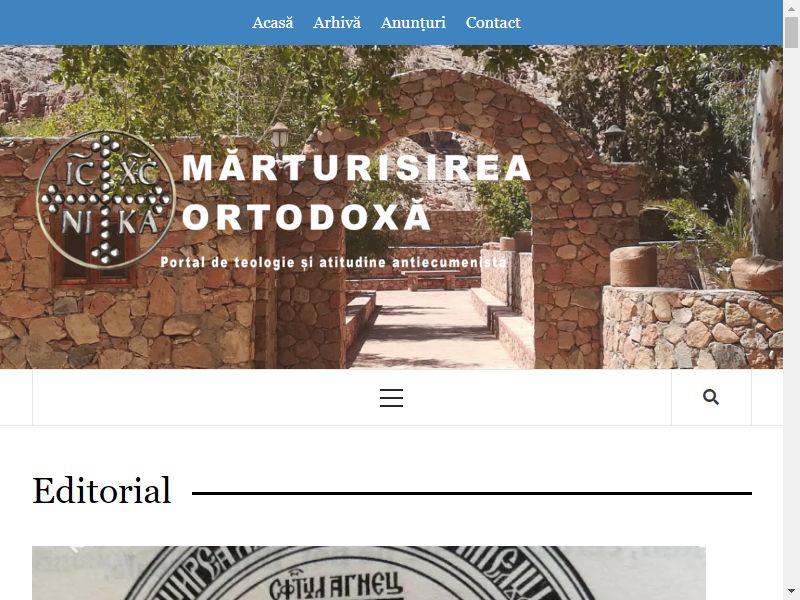Image resolution: width=800 pixels, height=600 pixels.
Task: Click the scrollbar up arrow
Action: click(791, 8)
